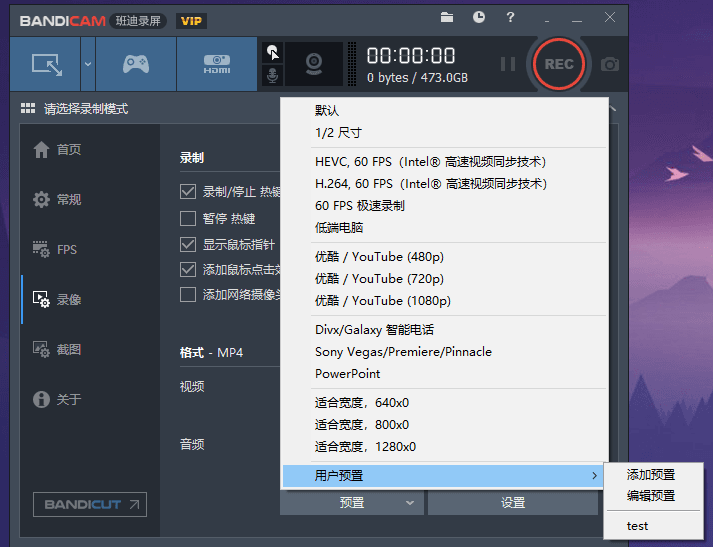Select 适合宽度, 800x0 preset
Image resolution: width=713 pixels, height=547 pixels.
tap(444, 425)
